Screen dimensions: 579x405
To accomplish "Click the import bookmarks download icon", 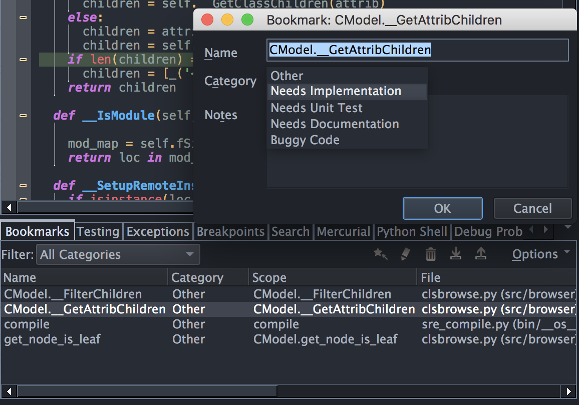I will pos(455,254).
